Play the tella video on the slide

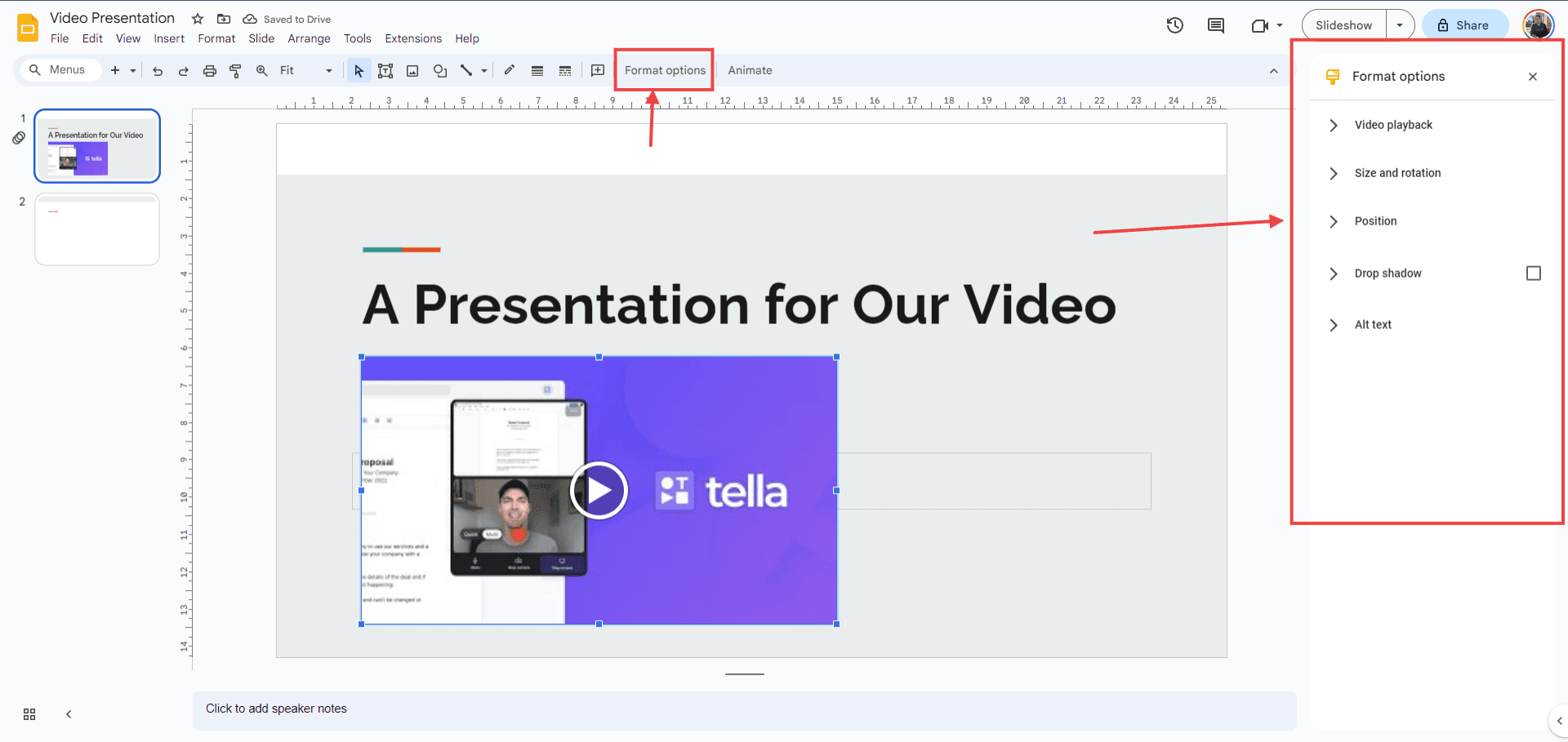[x=599, y=491]
